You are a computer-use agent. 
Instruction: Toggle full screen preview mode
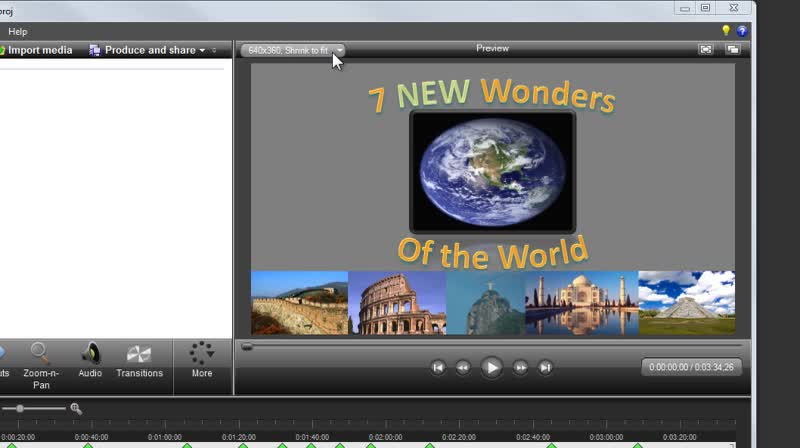706,49
